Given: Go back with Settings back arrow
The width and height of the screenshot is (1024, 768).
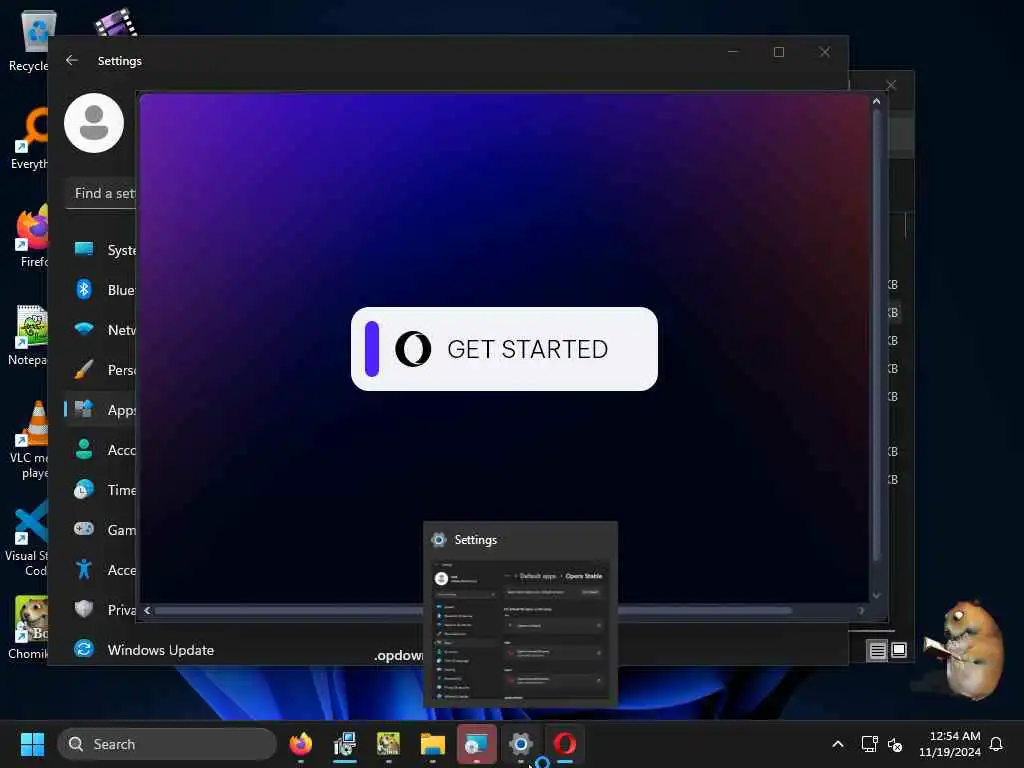Looking at the screenshot, I should (72, 60).
